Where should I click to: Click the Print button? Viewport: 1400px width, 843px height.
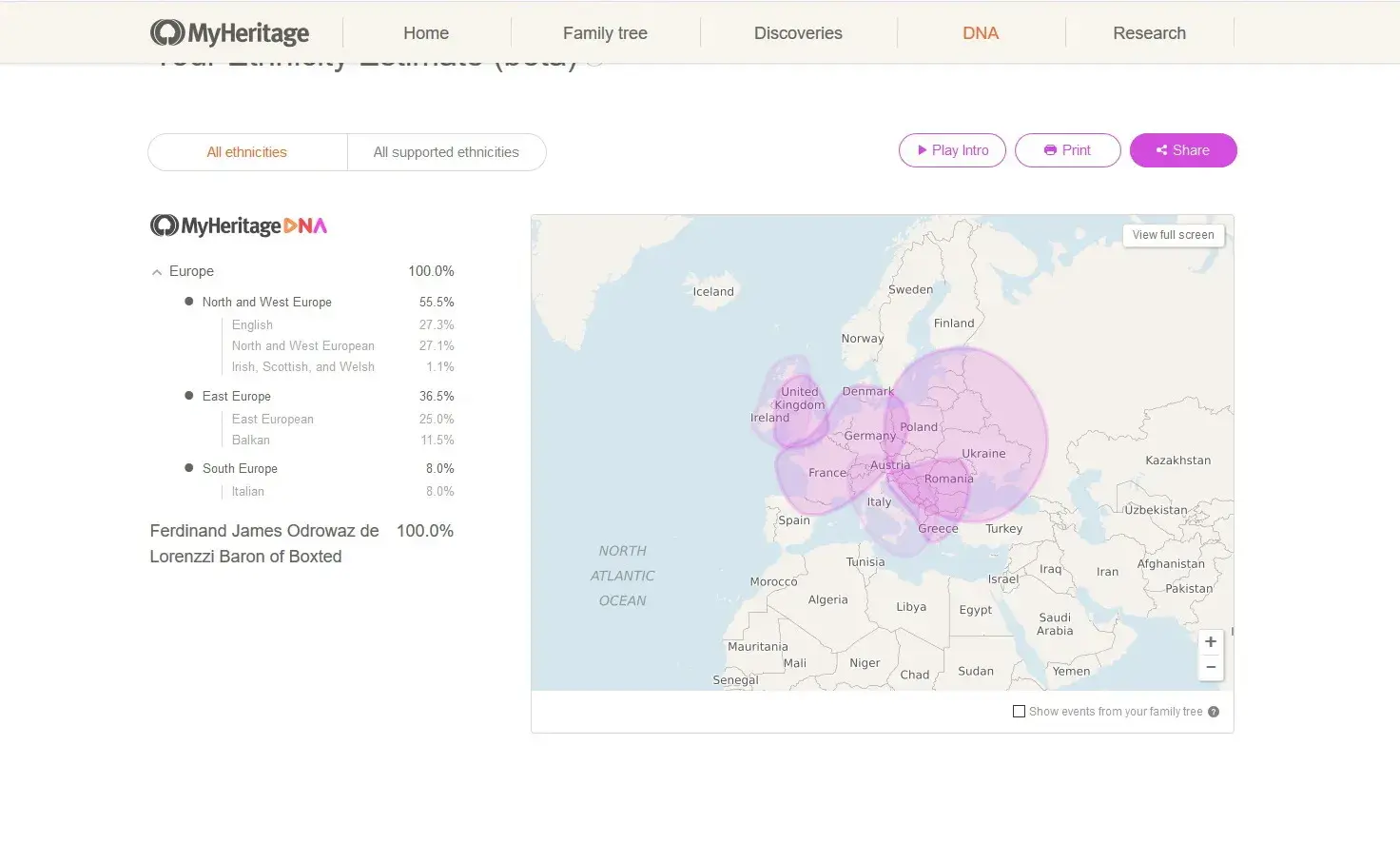tap(1067, 150)
